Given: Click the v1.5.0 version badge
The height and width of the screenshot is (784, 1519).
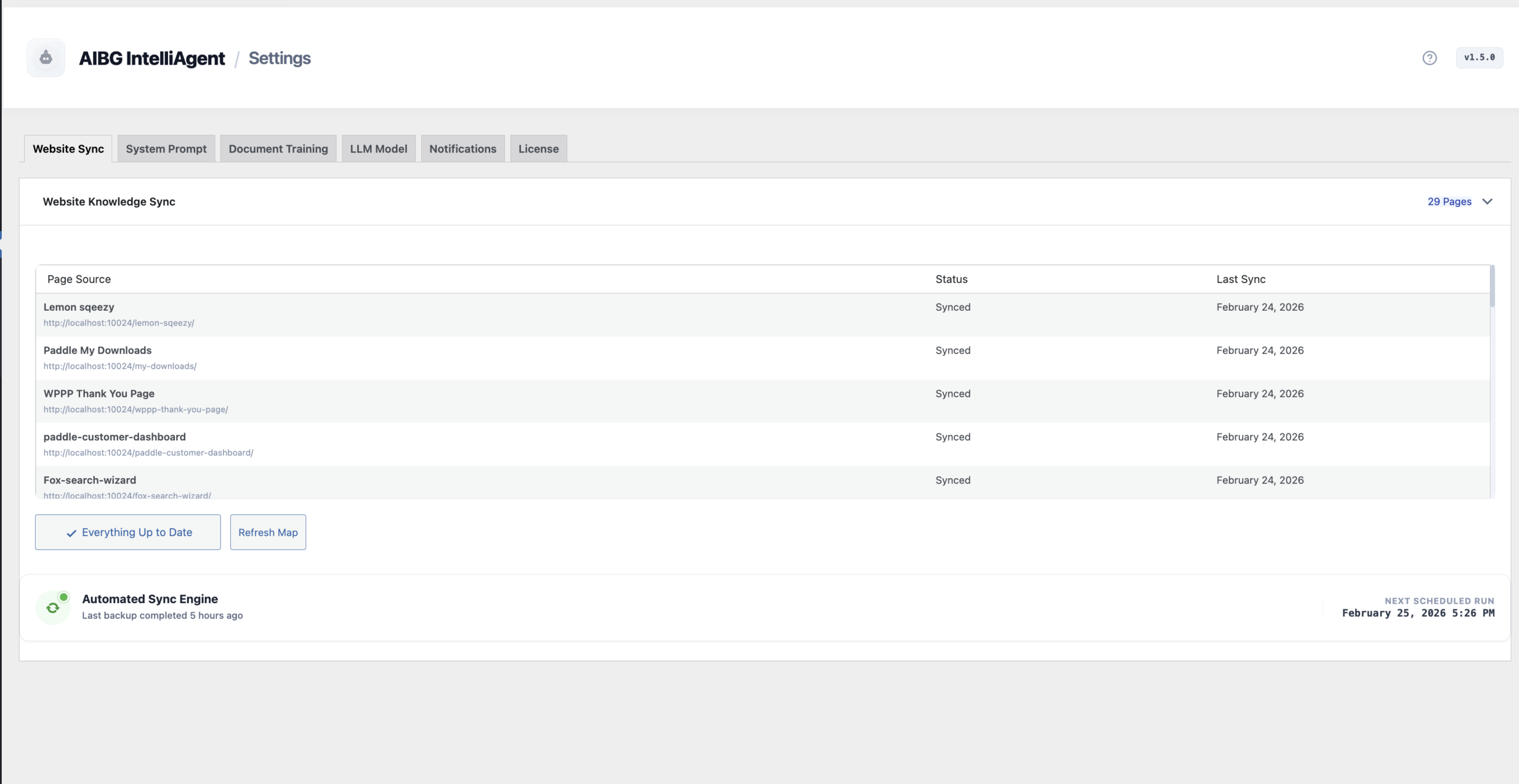Looking at the screenshot, I should 1480,58.
